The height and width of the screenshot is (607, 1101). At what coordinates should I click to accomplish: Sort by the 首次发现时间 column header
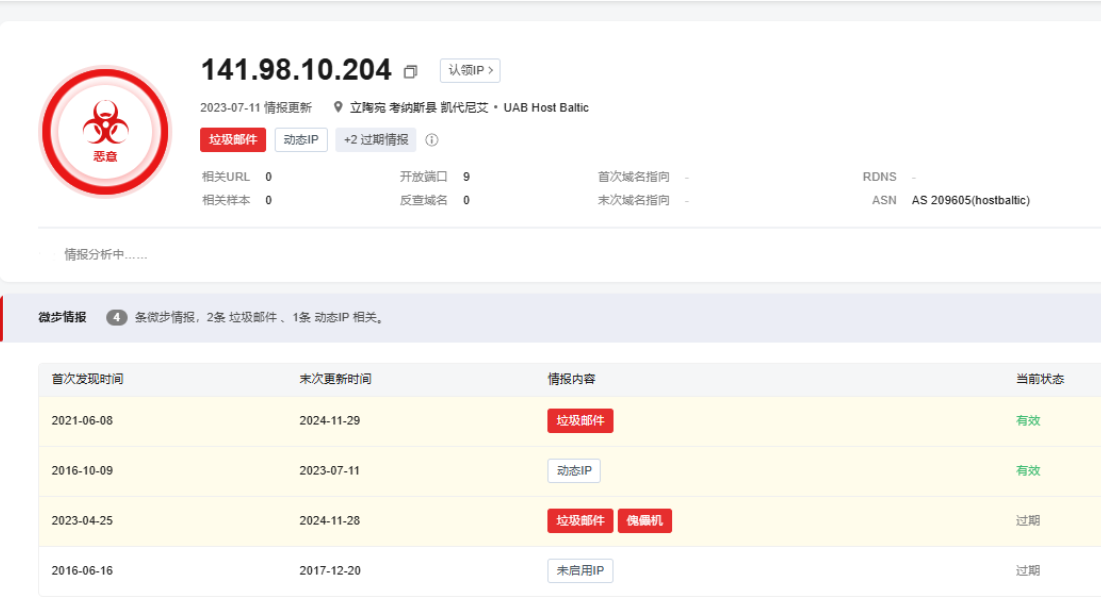tap(87, 380)
